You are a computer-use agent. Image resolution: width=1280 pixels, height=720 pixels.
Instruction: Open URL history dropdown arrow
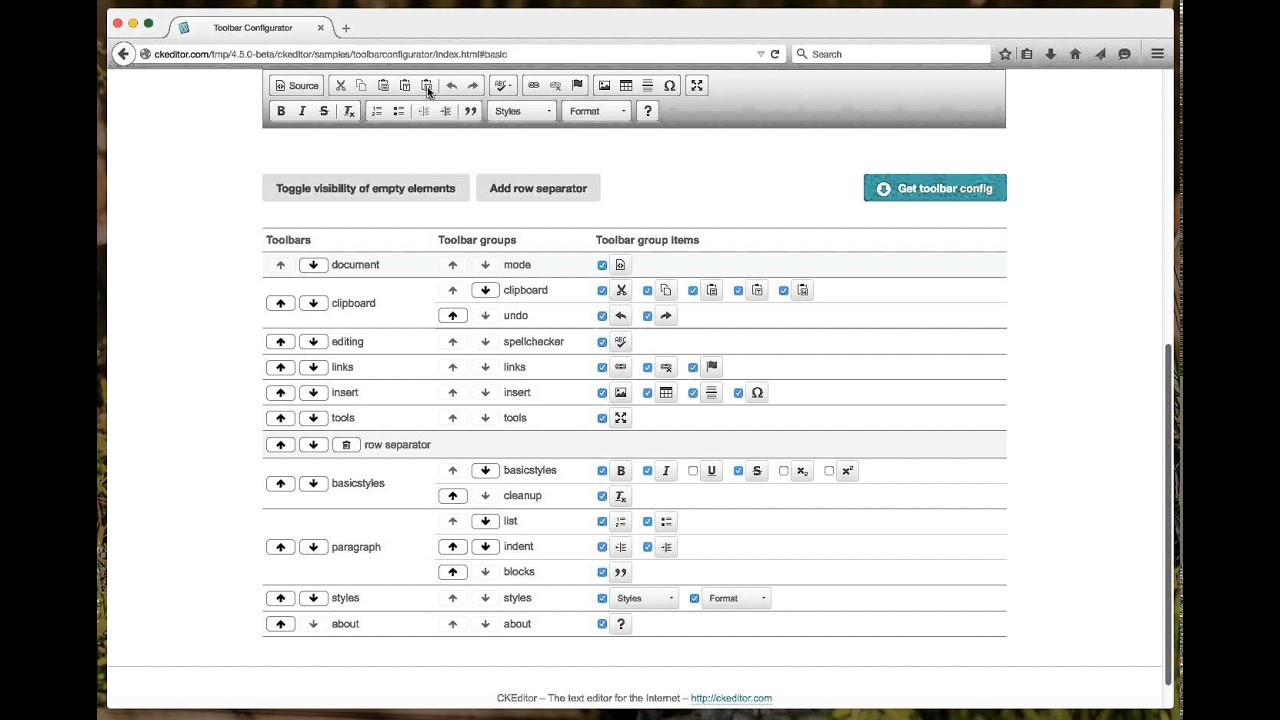[760, 54]
